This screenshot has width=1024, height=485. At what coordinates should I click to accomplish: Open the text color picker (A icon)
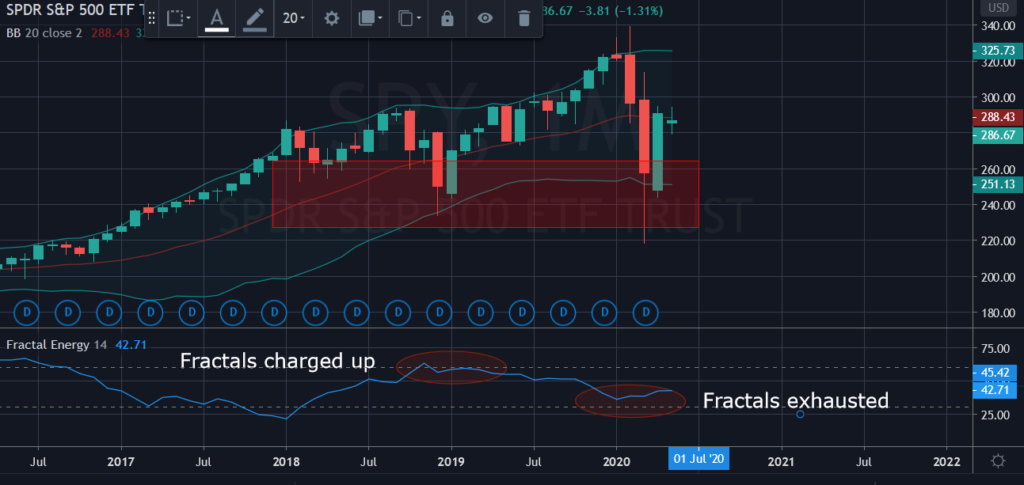[217, 18]
